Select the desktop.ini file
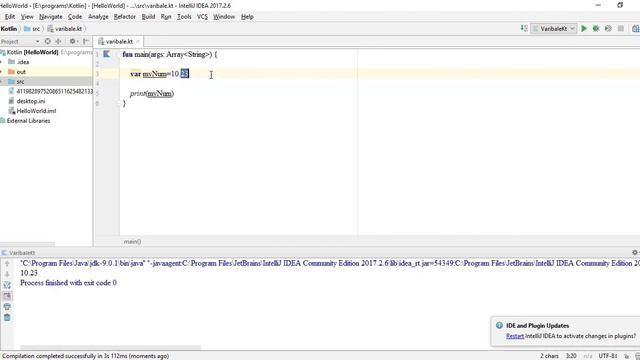This screenshot has height=360, width=640. click(31, 101)
